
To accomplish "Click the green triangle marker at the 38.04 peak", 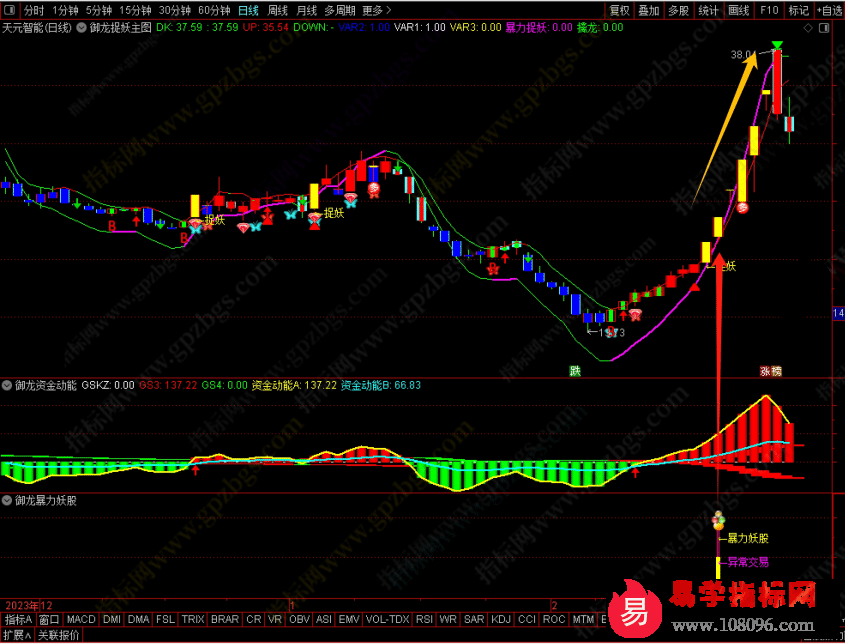I will click(777, 44).
